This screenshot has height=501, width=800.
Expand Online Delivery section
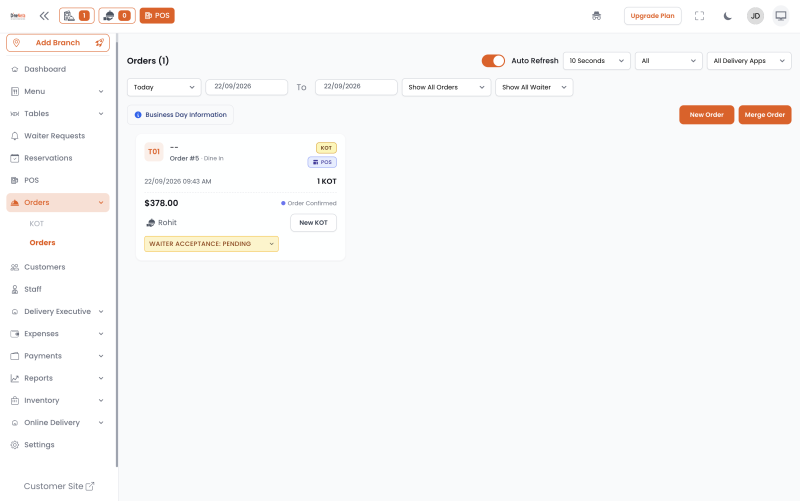[x=58, y=422]
